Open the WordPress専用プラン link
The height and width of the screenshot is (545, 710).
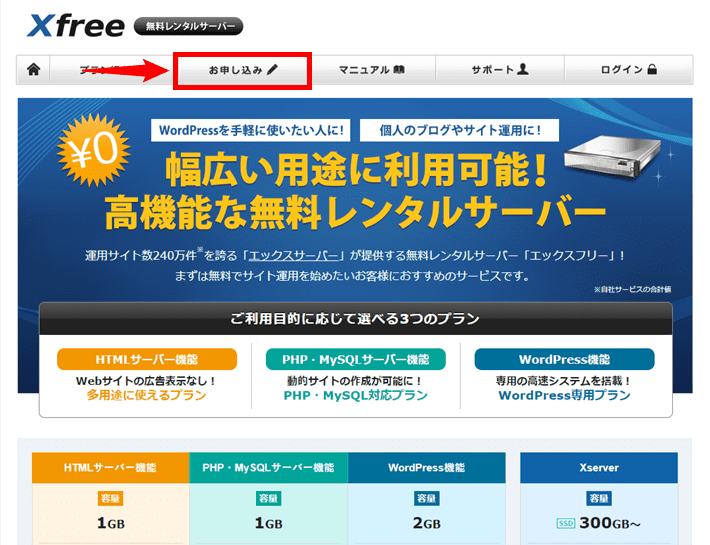coord(564,396)
